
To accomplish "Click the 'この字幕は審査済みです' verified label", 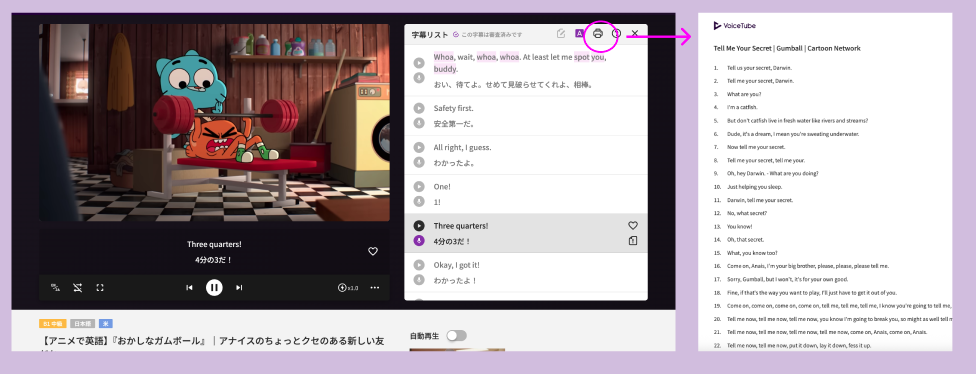I will coord(492,35).
